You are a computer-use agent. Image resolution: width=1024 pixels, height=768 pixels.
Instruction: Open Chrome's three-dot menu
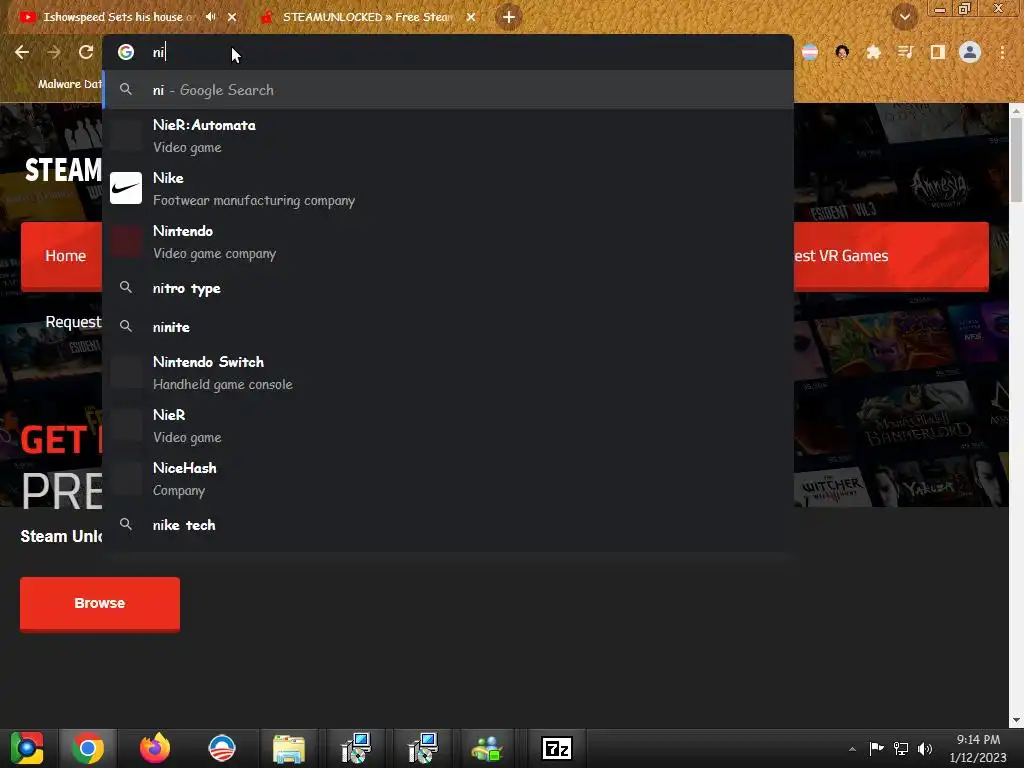pyautogui.click(x=1002, y=52)
